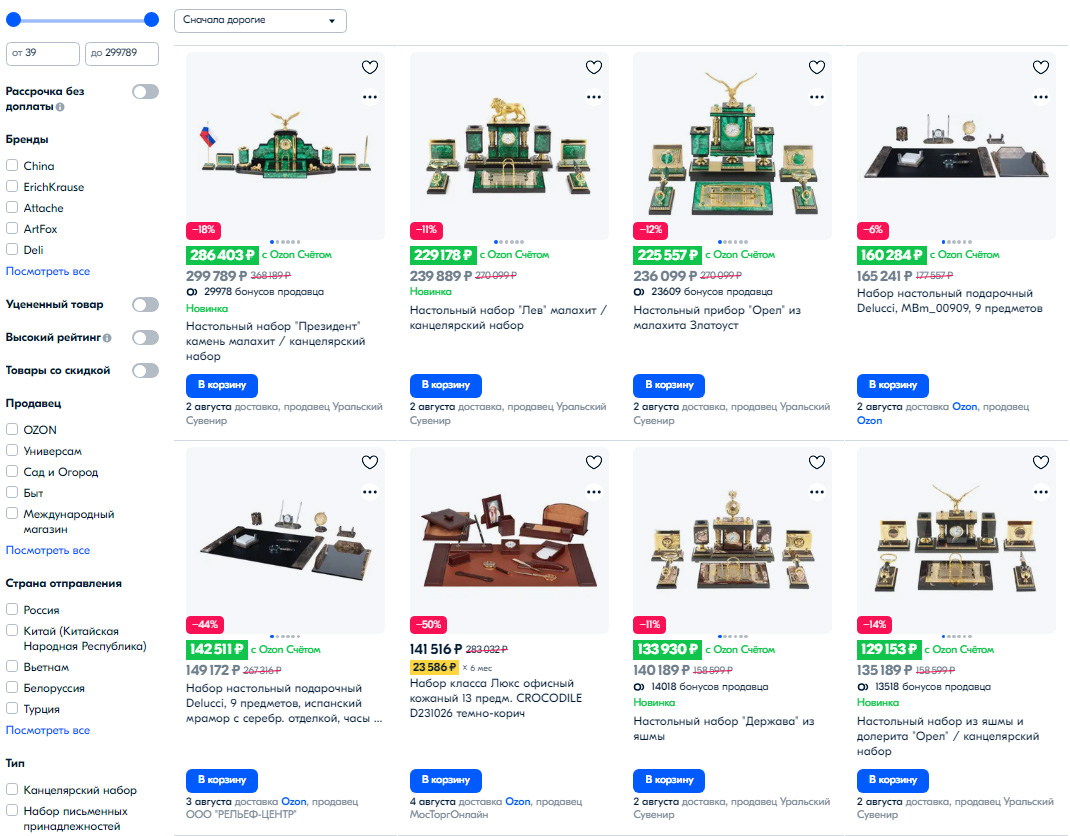Turn on 'Уцененный товар' switch

[x=145, y=304]
